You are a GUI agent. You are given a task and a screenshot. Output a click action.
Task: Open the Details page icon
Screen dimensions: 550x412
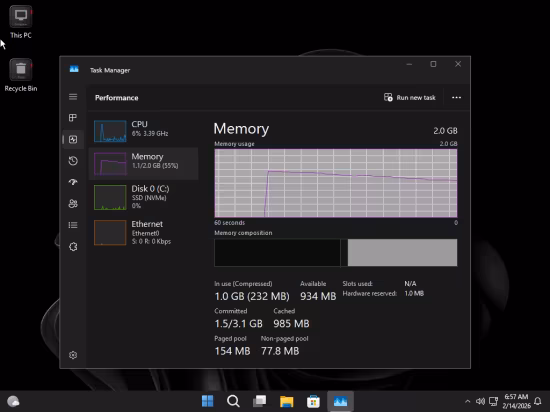(73, 225)
